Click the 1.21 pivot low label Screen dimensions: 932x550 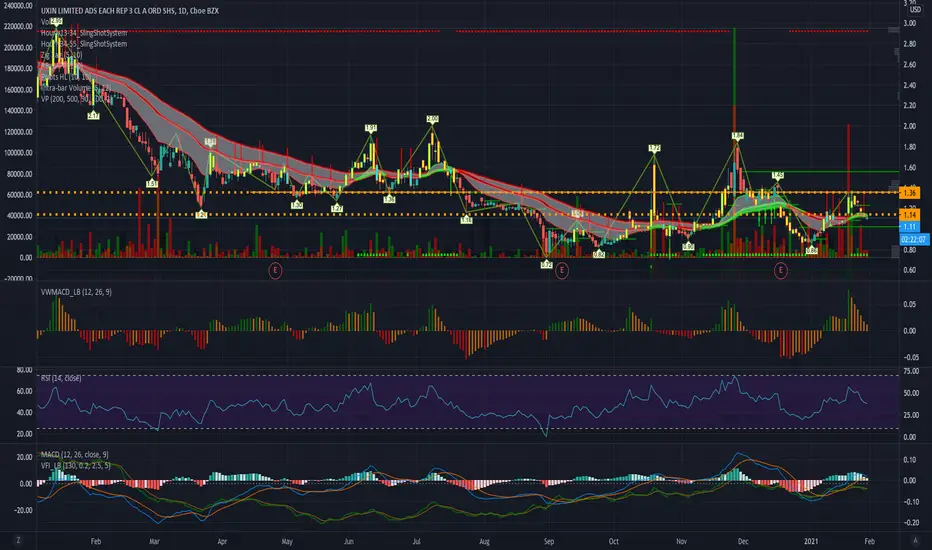coord(201,215)
